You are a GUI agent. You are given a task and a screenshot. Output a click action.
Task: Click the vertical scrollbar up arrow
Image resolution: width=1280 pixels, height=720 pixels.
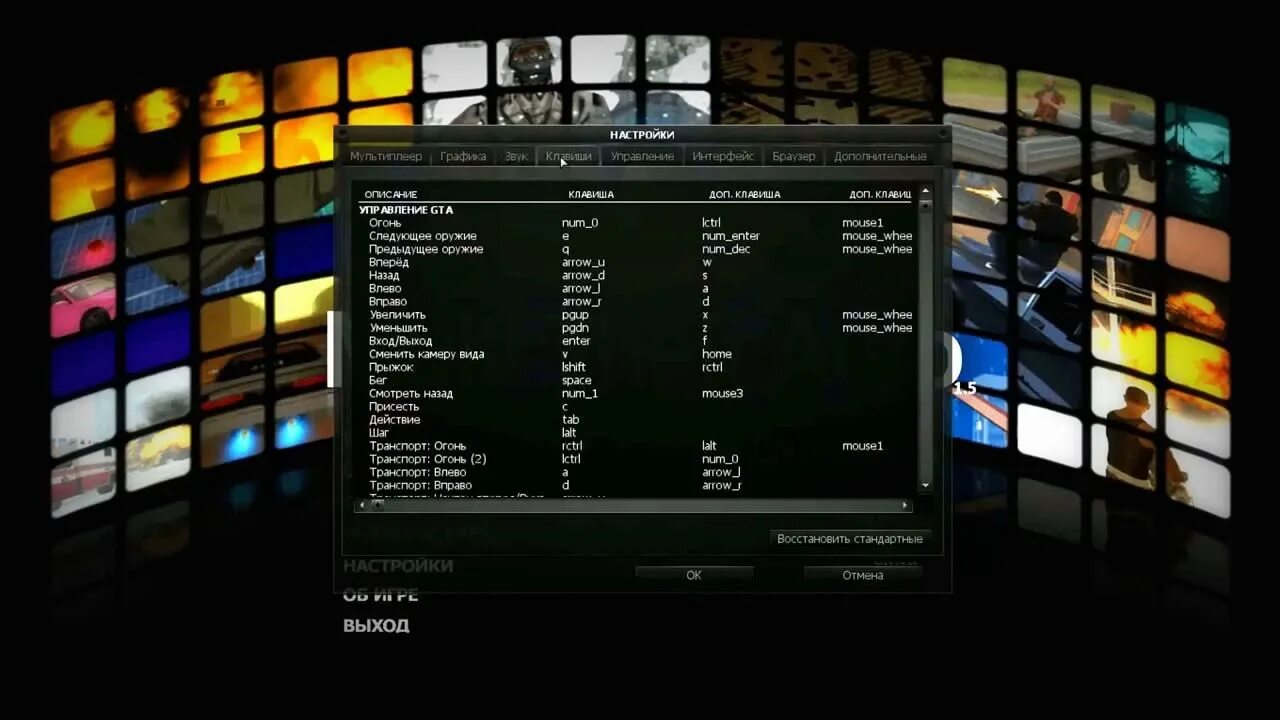pos(925,191)
